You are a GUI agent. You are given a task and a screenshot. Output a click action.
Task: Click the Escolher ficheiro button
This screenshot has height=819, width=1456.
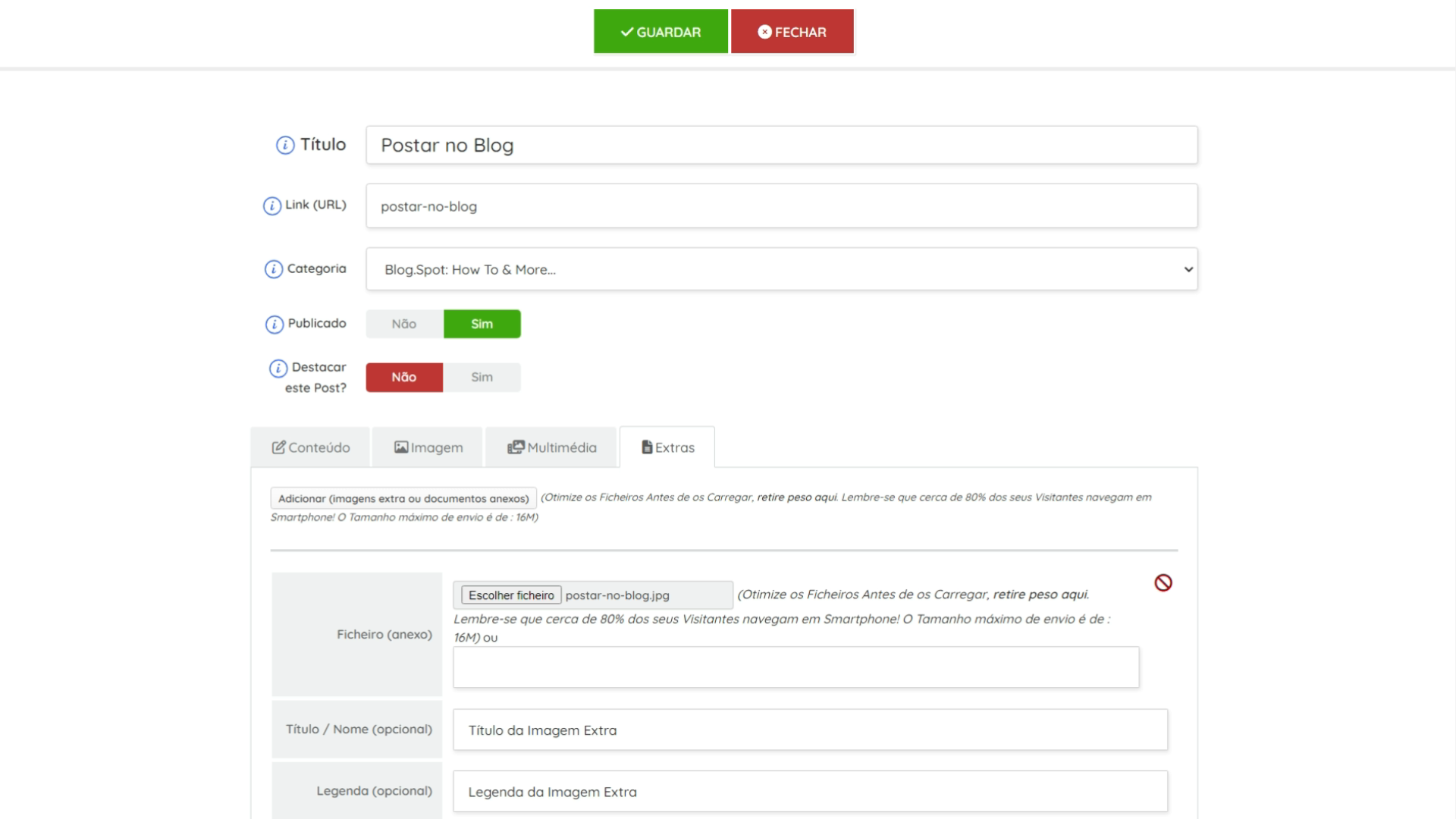pos(511,595)
